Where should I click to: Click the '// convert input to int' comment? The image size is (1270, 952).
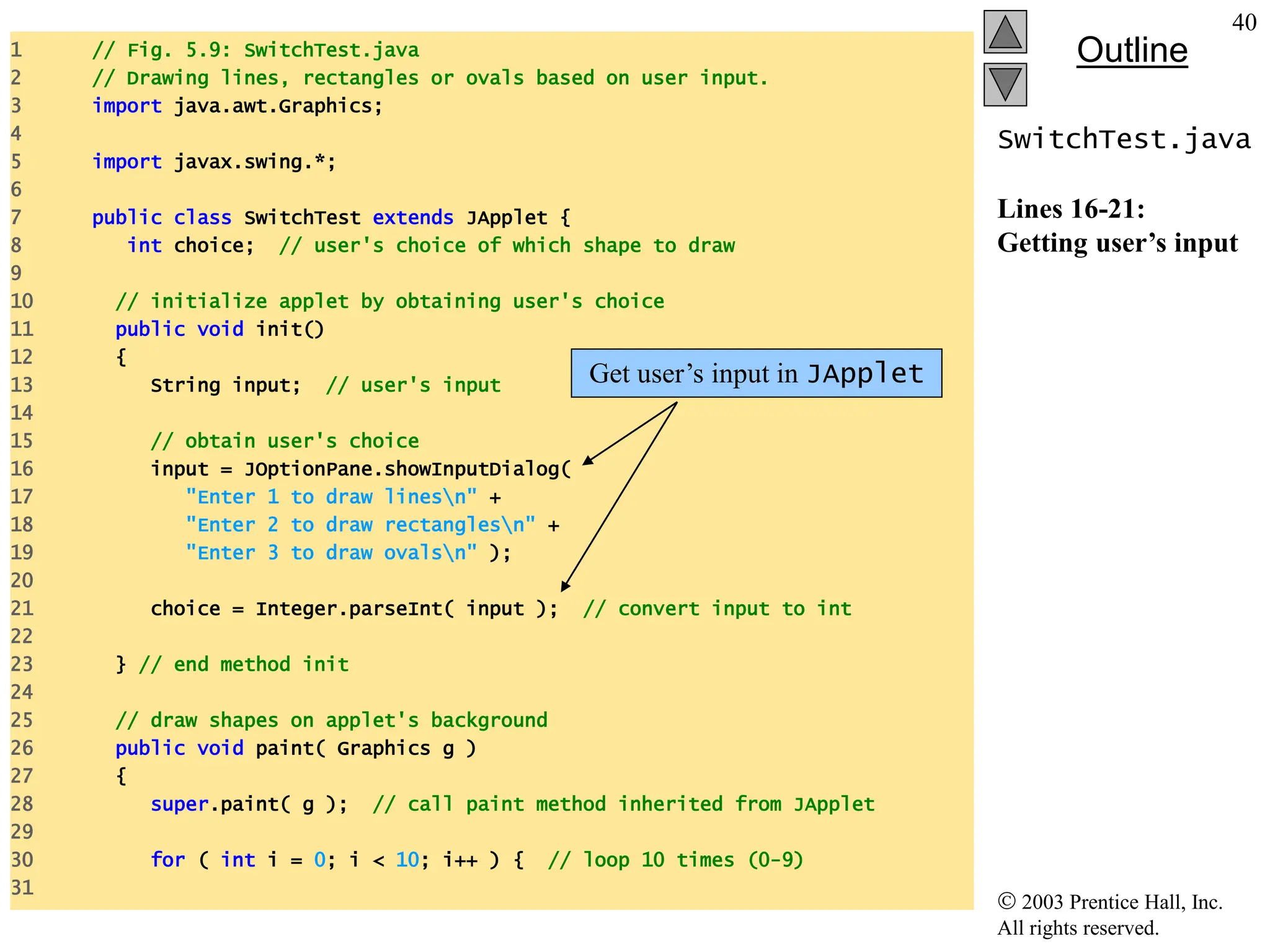pos(717,609)
